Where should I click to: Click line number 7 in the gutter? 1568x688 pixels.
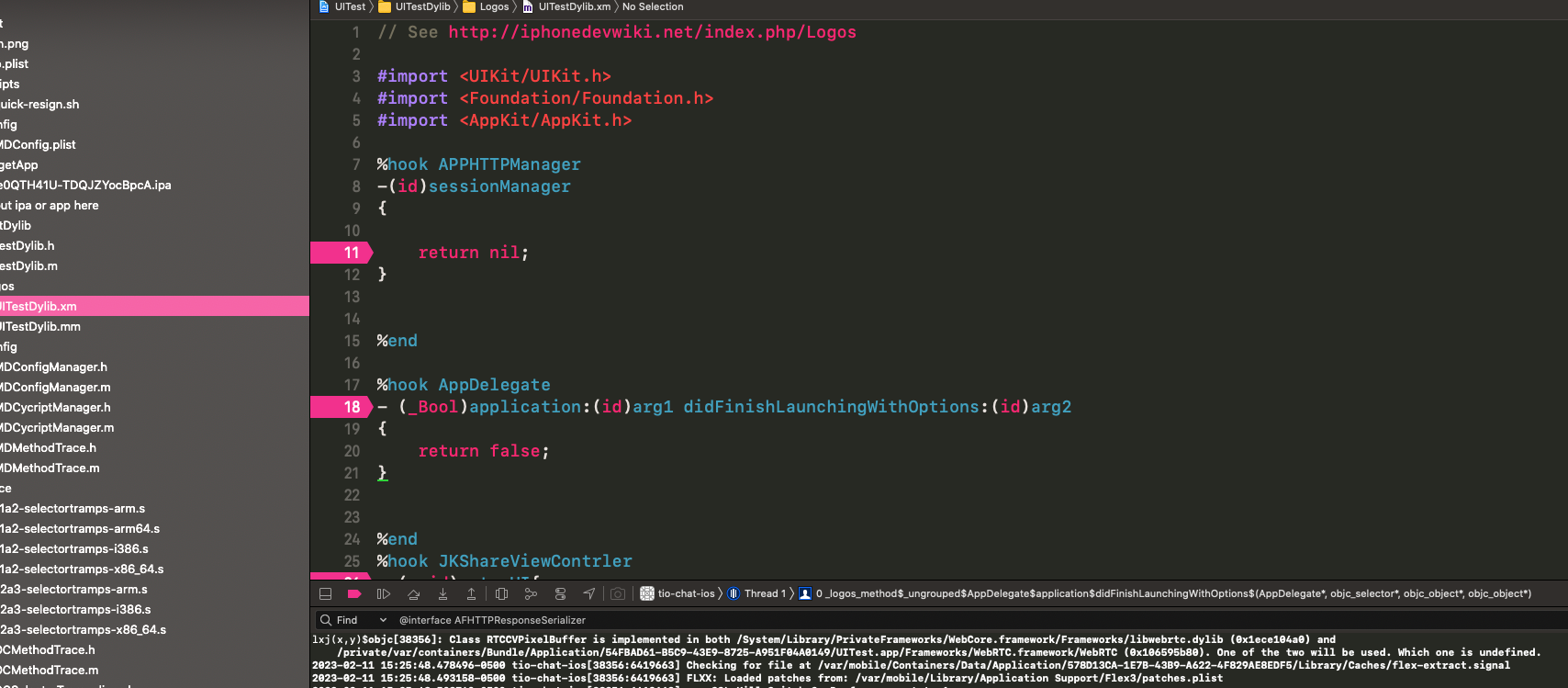(356, 164)
